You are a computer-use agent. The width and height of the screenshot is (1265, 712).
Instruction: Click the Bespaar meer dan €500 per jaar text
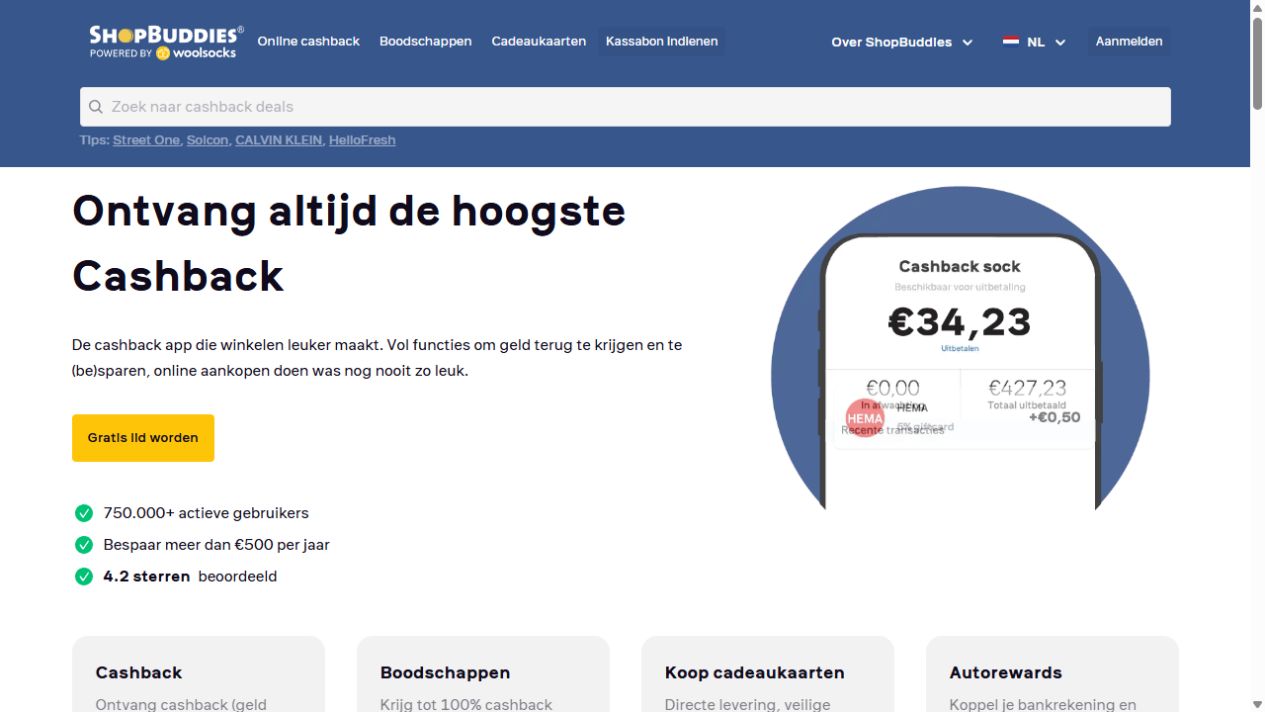[x=216, y=545]
